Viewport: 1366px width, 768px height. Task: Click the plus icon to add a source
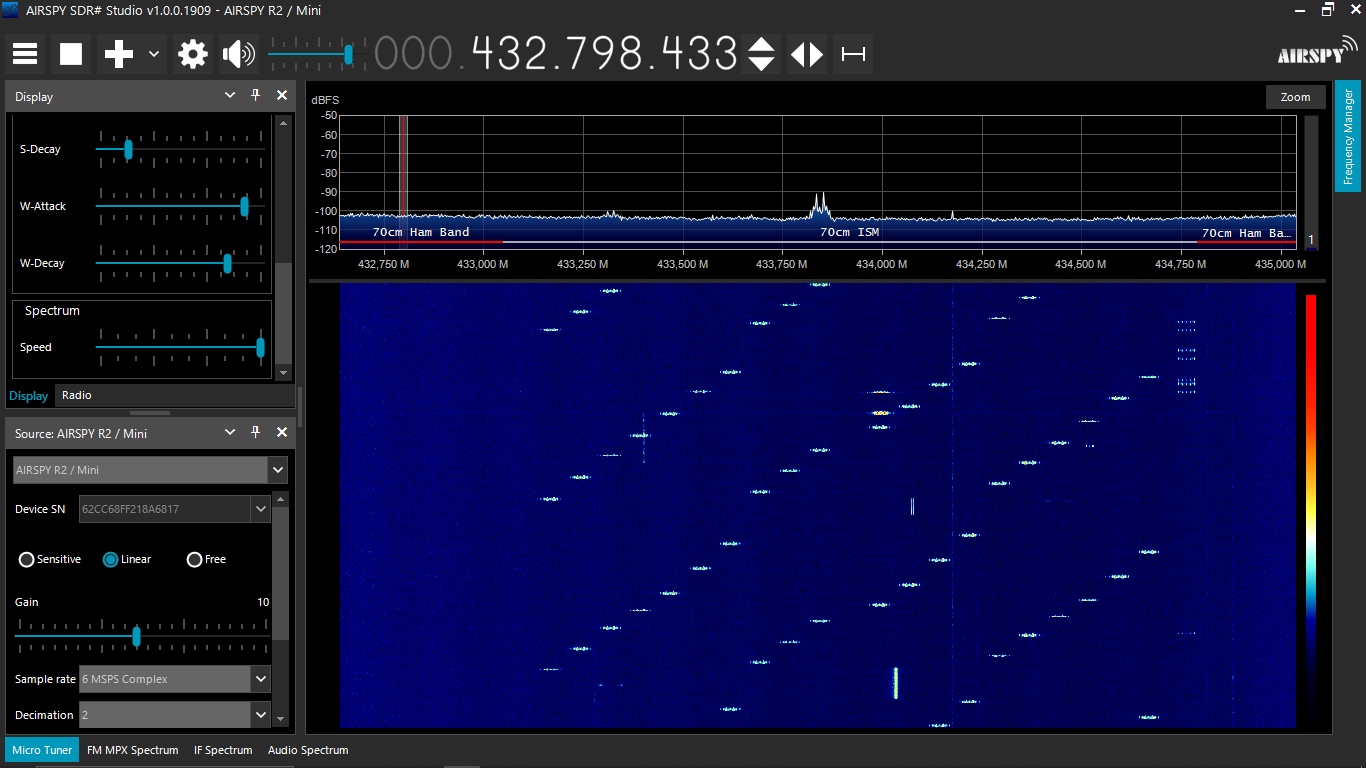click(x=119, y=54)
